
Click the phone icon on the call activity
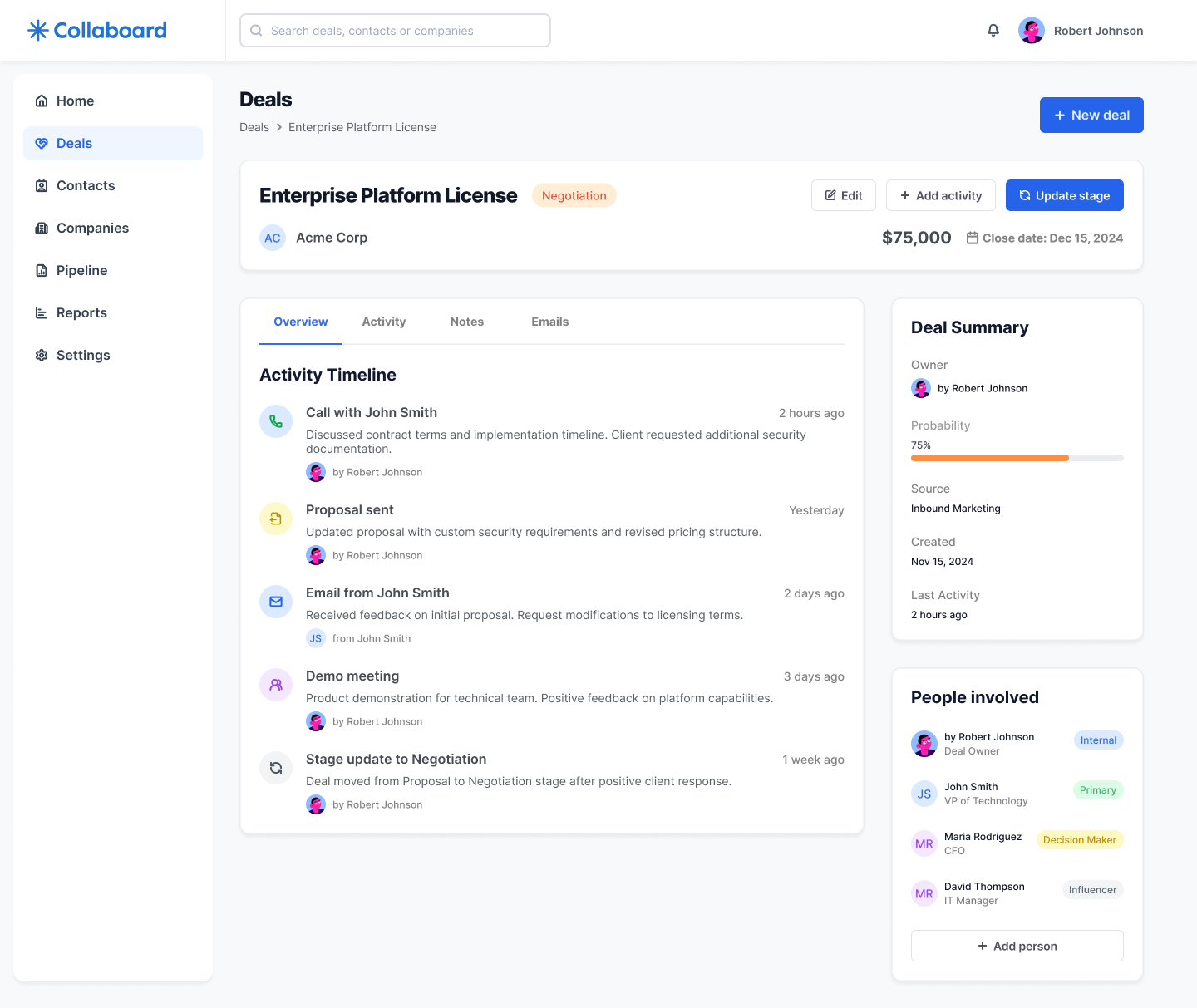coord(275,421)
